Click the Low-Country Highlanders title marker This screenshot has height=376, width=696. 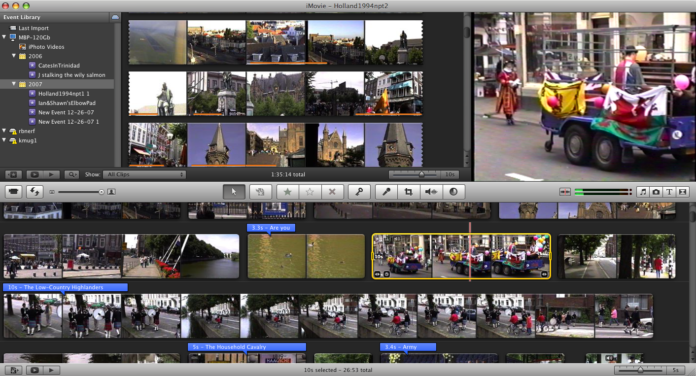pyautogui.click(x=65, y=287)
